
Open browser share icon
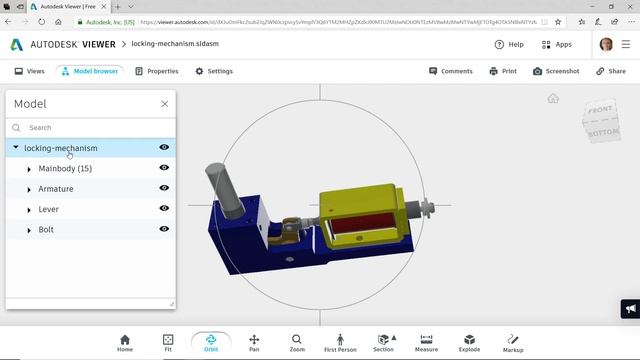point(615,22)
